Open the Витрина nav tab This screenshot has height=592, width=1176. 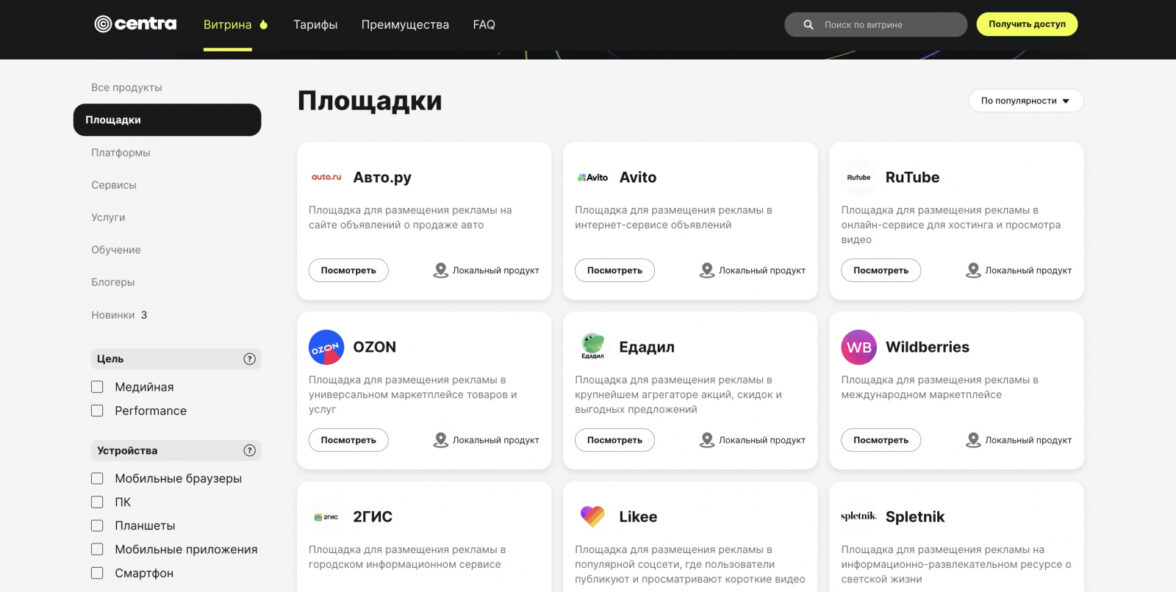[227, 25]
